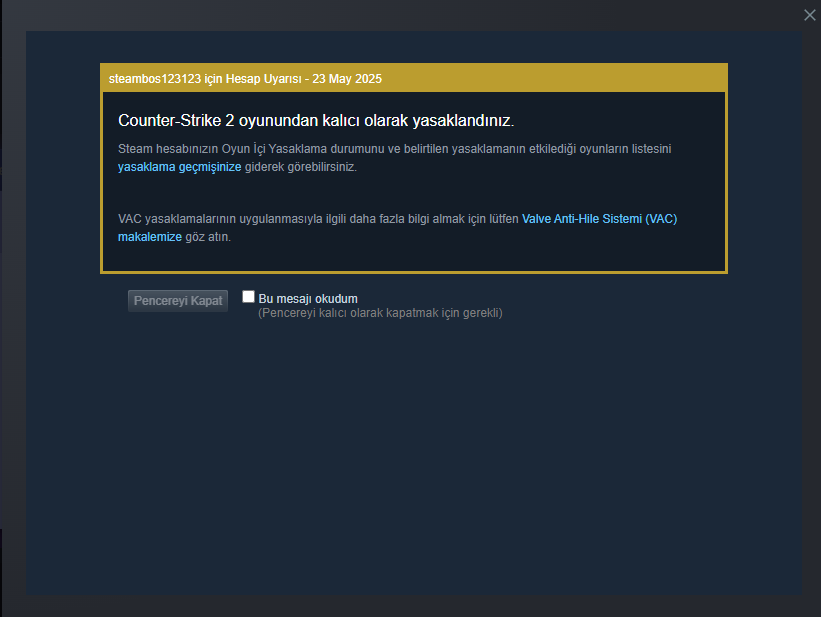This screenshot has width=821, height=617.
Task: Open the "makalemize" link text
Action: [x=150, y=237]
